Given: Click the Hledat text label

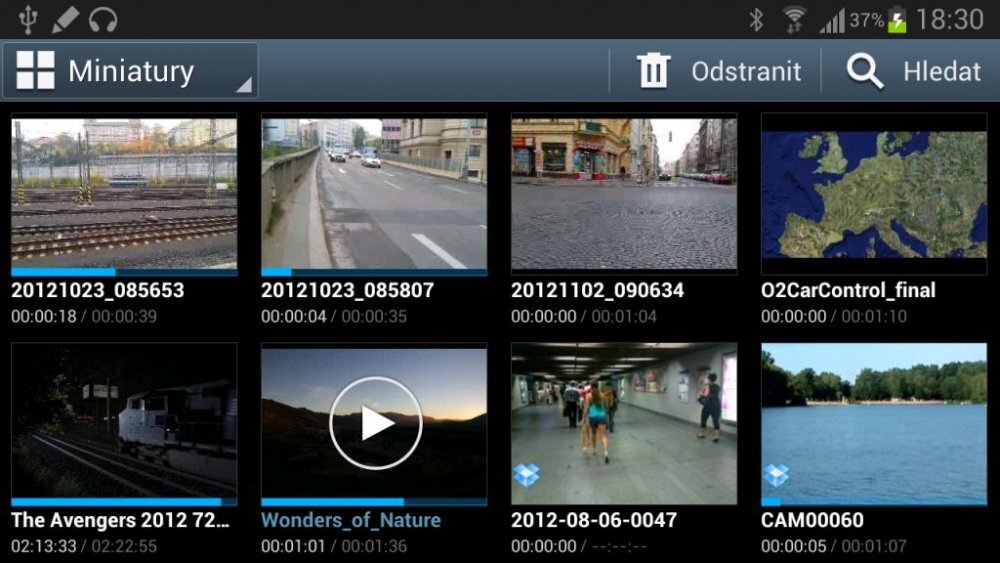Looking at the screenshot, I should tap(943, 72).
